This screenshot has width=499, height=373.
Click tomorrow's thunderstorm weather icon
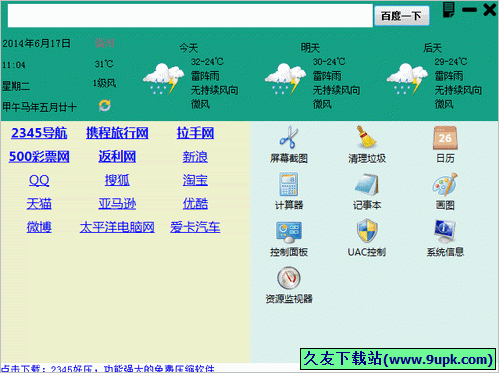285,79
